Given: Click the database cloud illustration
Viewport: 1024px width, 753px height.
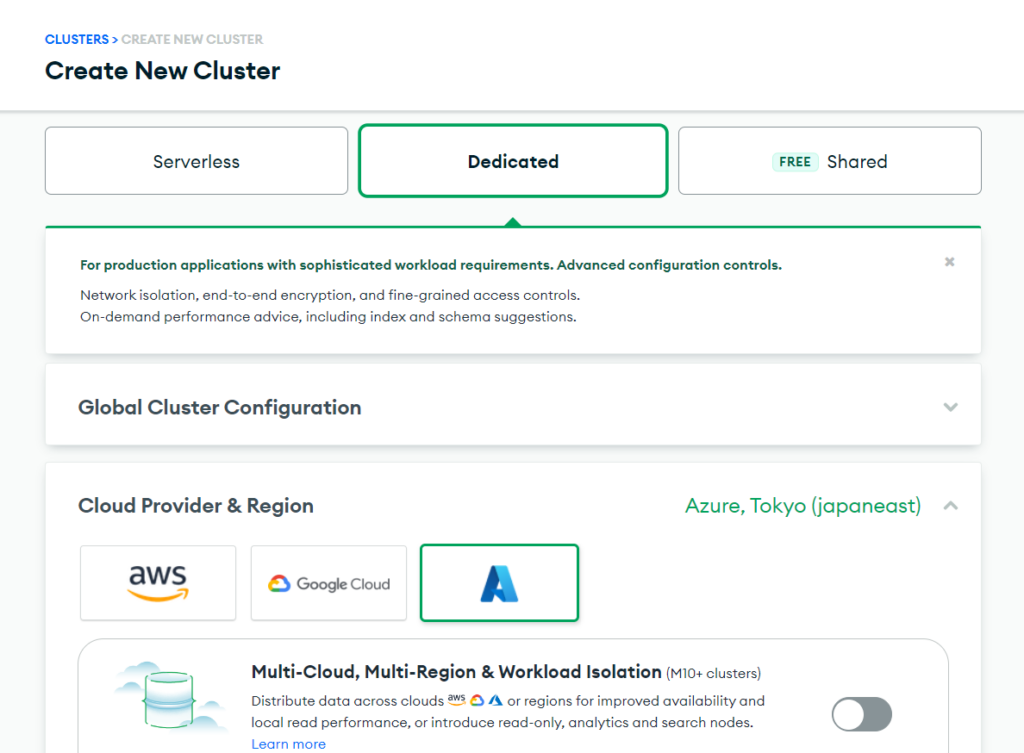Looking at the screenshot, I should tap(170, 696).
